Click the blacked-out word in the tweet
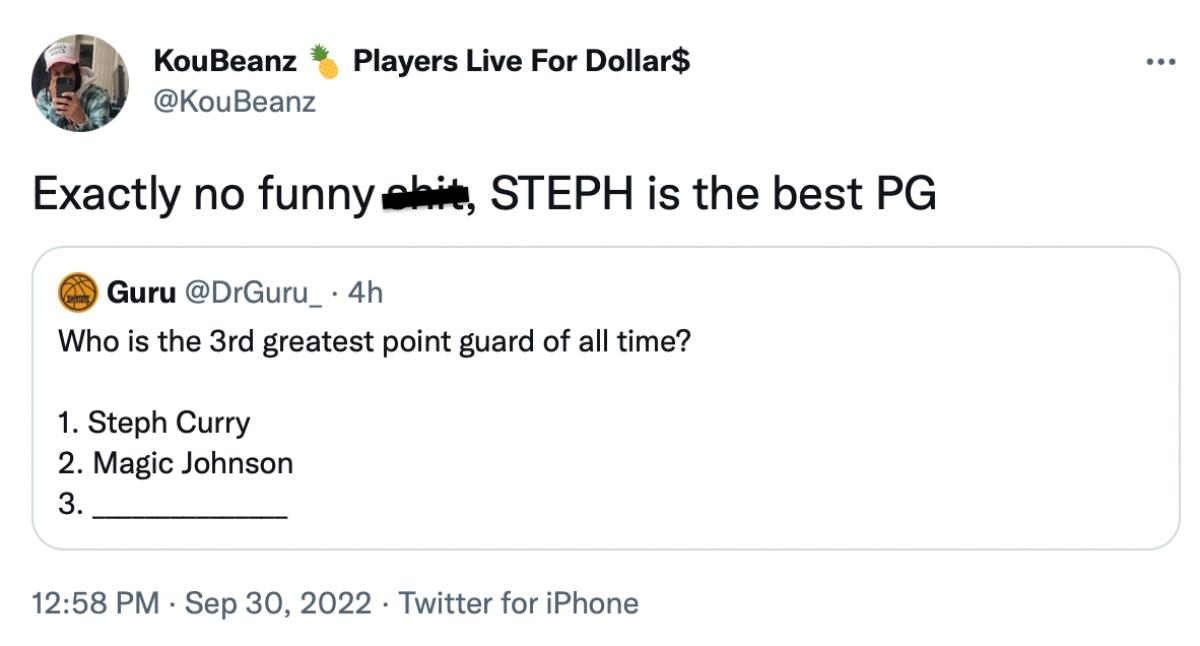Screen dimensions: 1200x646 coord(425,196)
